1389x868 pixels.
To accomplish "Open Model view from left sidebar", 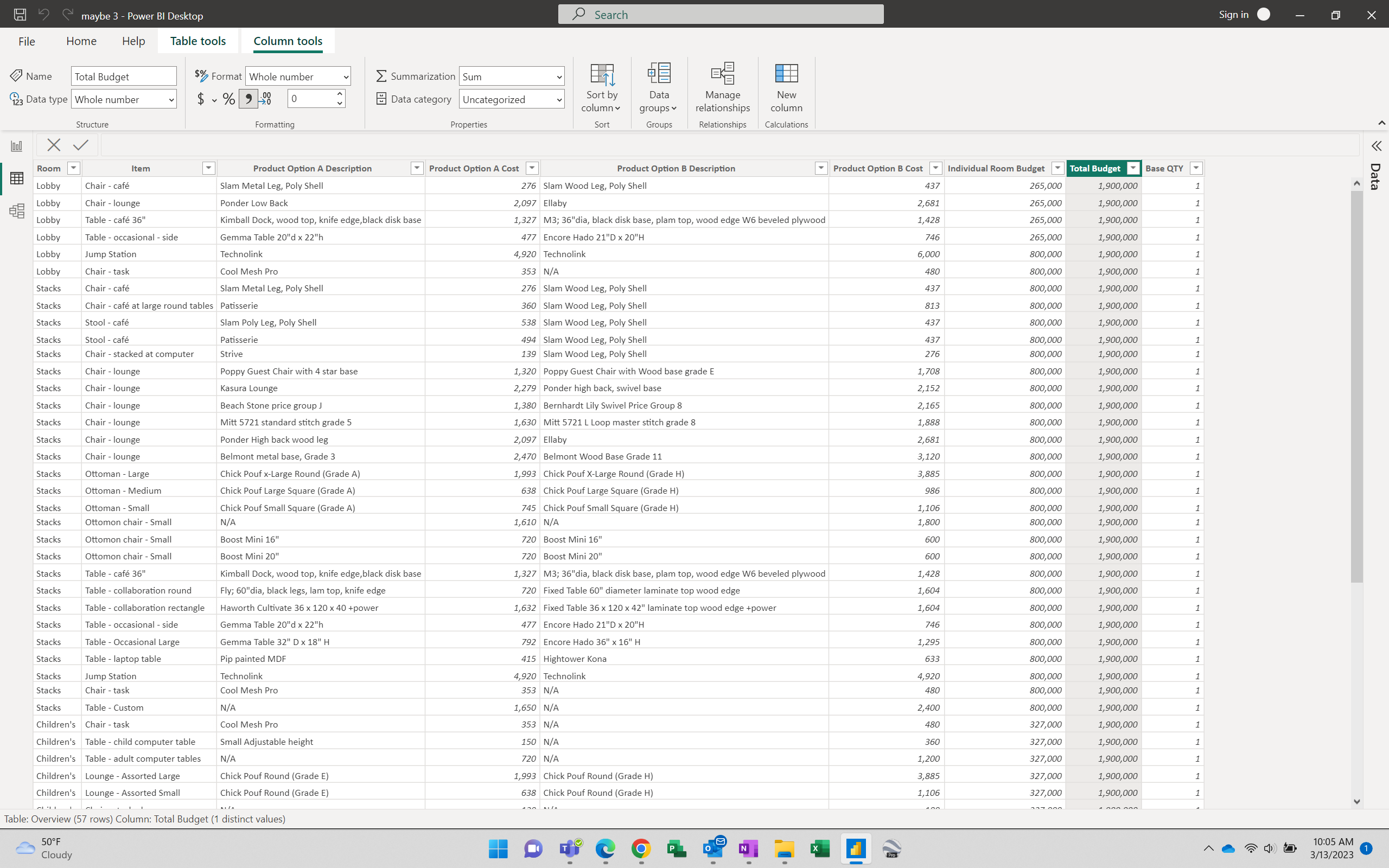I will coord(17,210).
